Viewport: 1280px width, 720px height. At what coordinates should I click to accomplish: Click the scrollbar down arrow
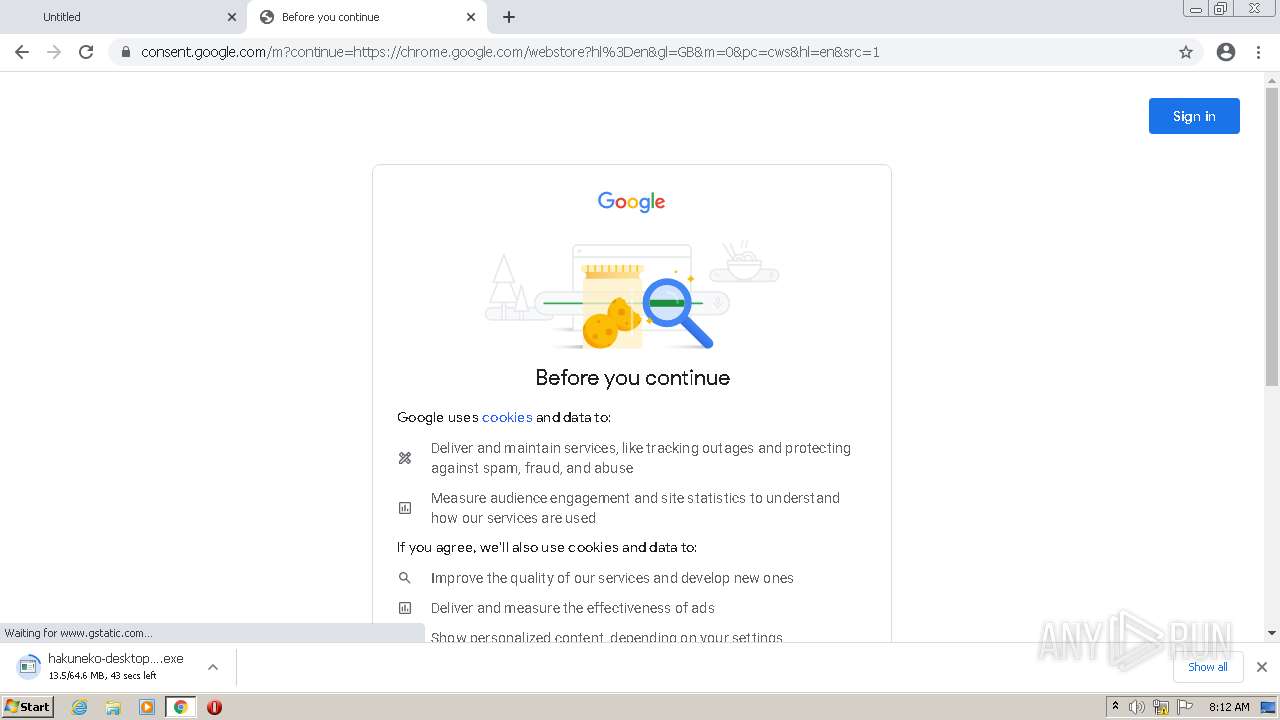(x=1272, y=633)
